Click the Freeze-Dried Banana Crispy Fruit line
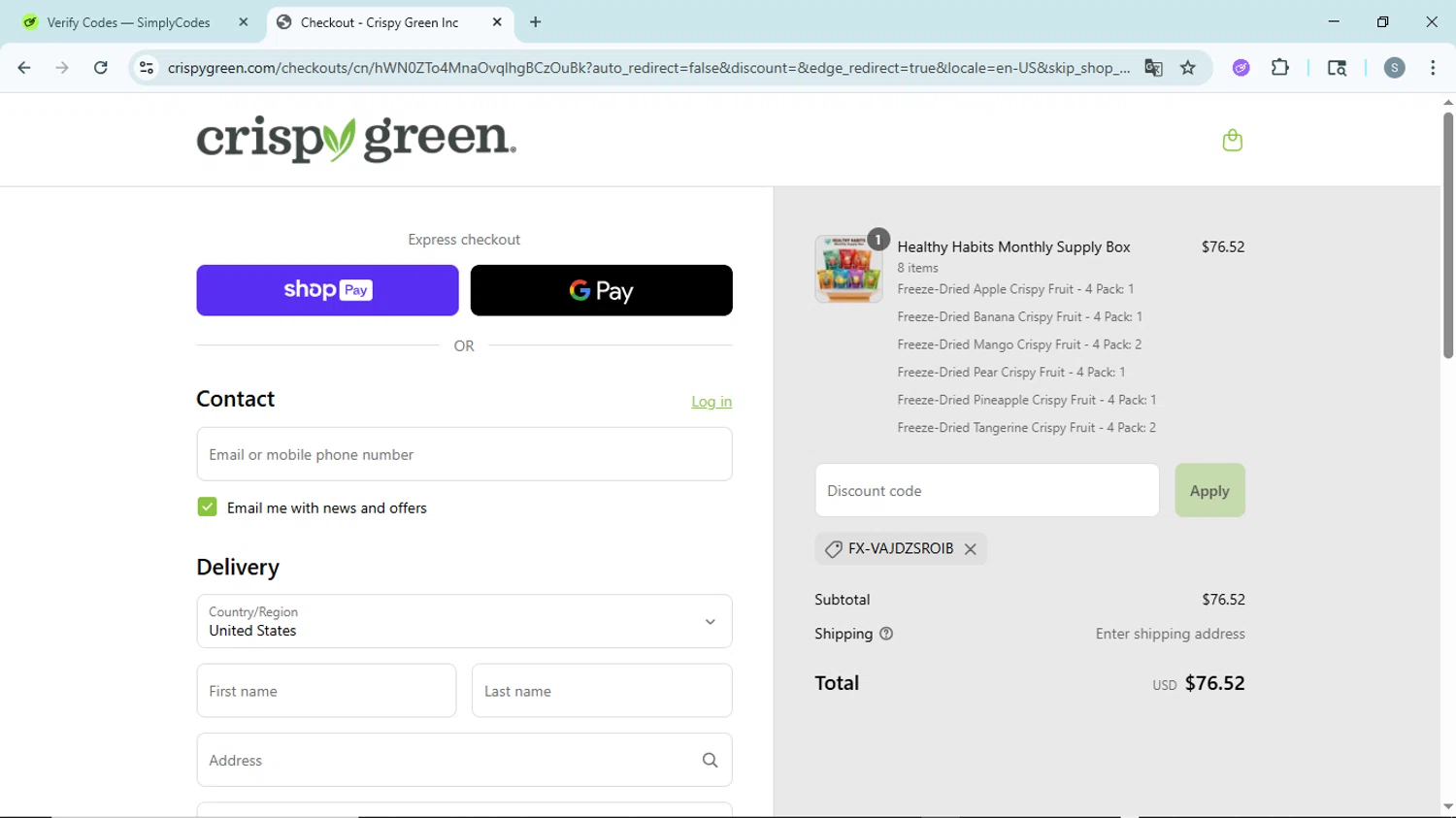Image resolution: width=1456 pixels, height=818 pixels. [1019, 317]
